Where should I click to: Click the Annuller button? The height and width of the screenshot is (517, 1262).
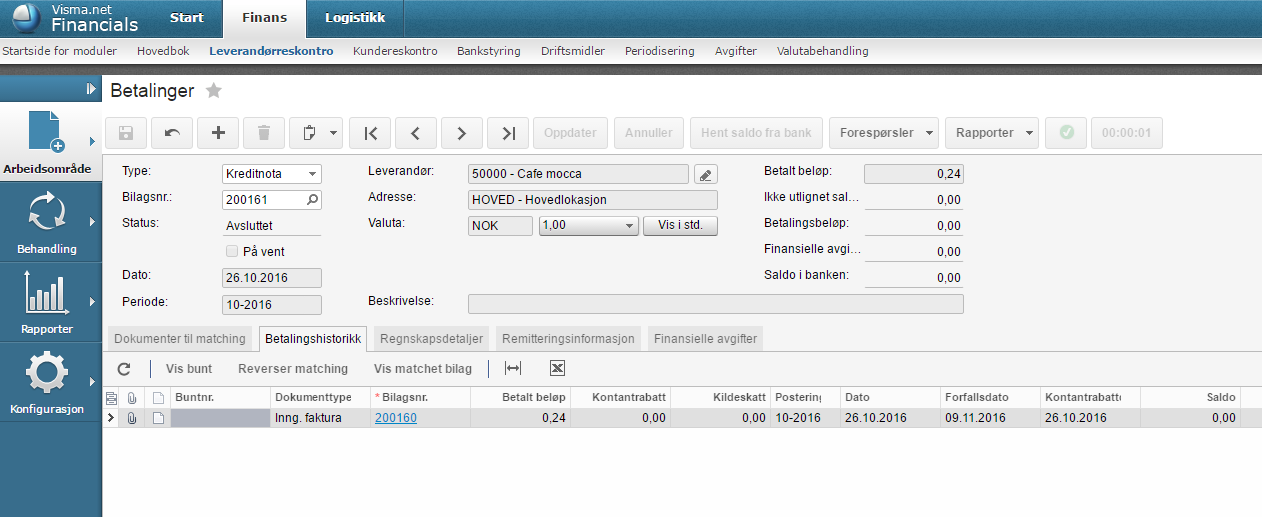(649, 132)
